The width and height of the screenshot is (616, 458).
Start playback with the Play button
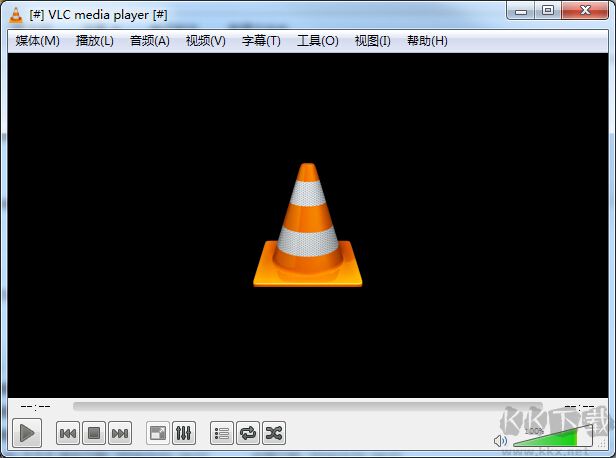coord(27,433)
